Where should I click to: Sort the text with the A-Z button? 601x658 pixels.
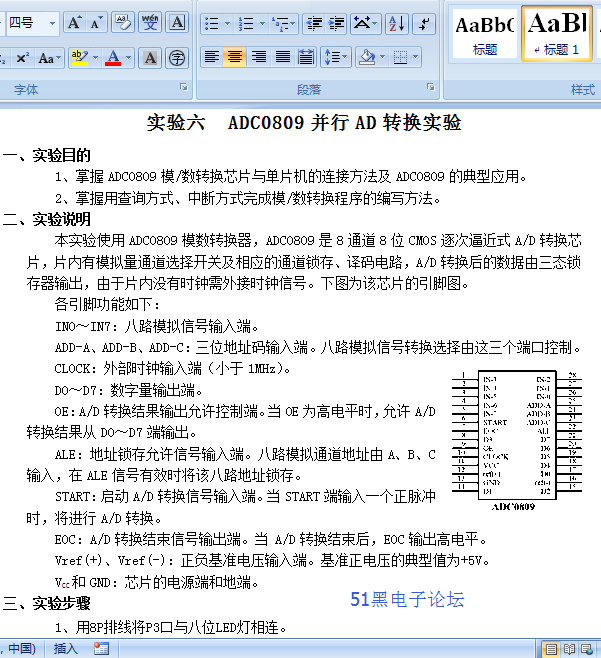pyautogui.click(x=397, y=24)
